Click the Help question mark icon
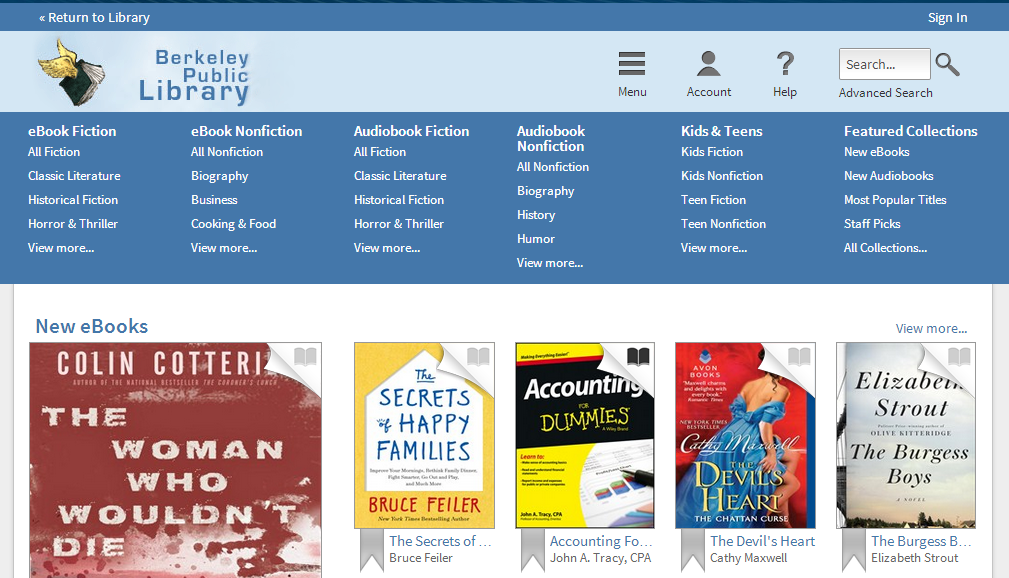This screenshot has width=1009, height=578. point(785,64)
